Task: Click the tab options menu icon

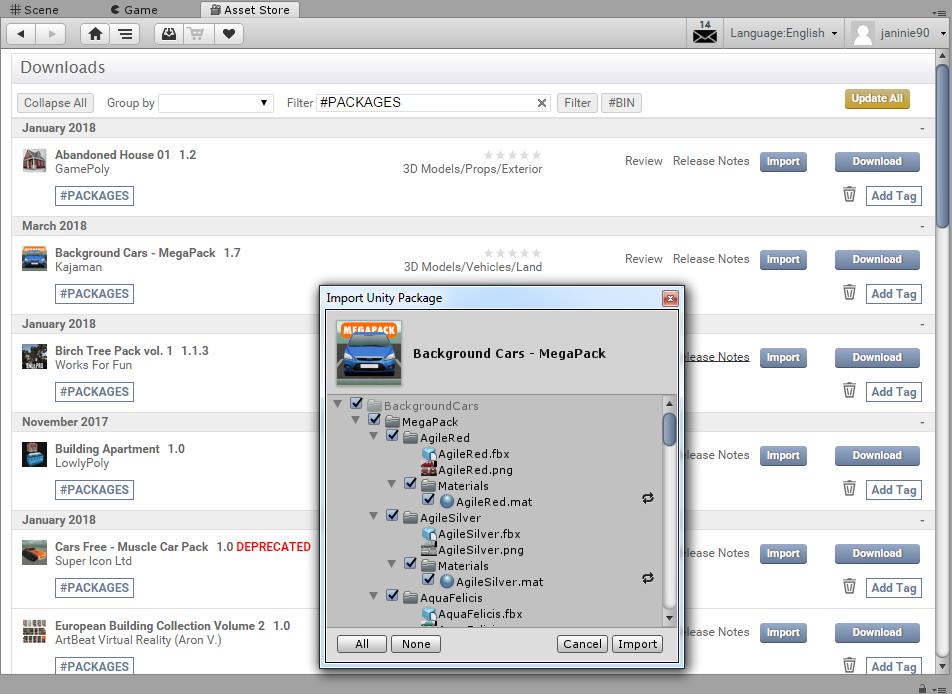Action: click(x=940, y=12)
